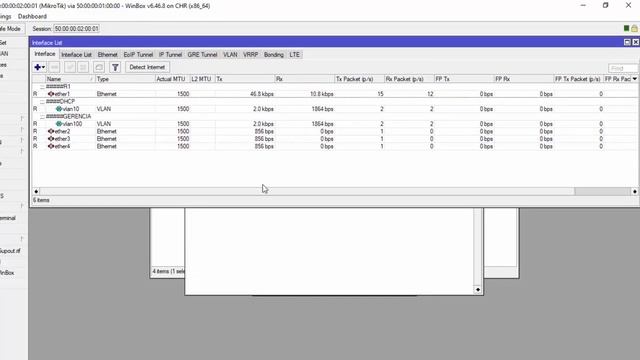Viewport: 640px width, 360px height.
Task: Click the Session address field
Action: (x=76, y=29)
